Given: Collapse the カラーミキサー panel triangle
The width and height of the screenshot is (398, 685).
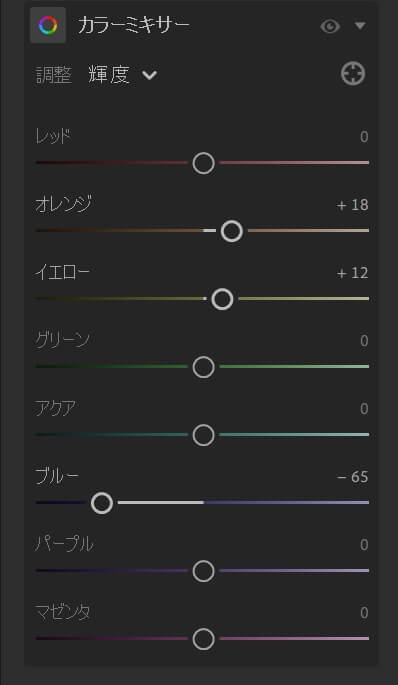Looking at the screenshot, I should 360,26.
